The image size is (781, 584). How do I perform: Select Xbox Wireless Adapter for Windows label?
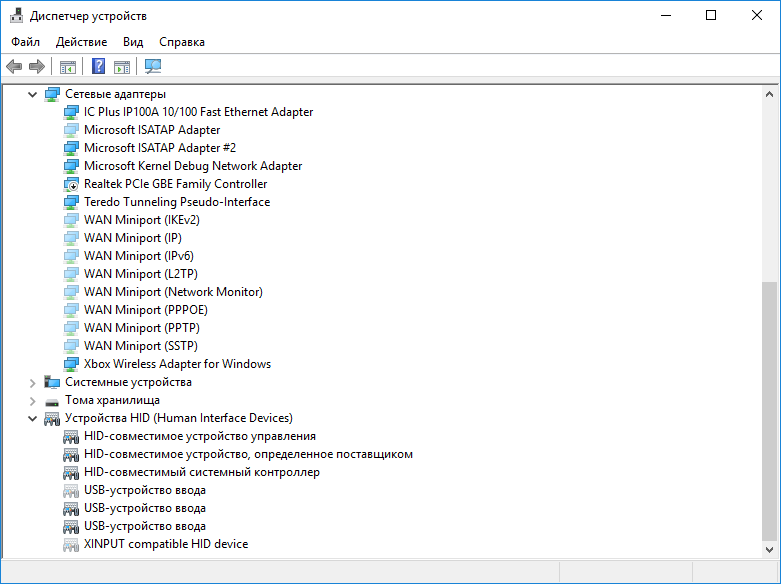click(x=177, y=364)
